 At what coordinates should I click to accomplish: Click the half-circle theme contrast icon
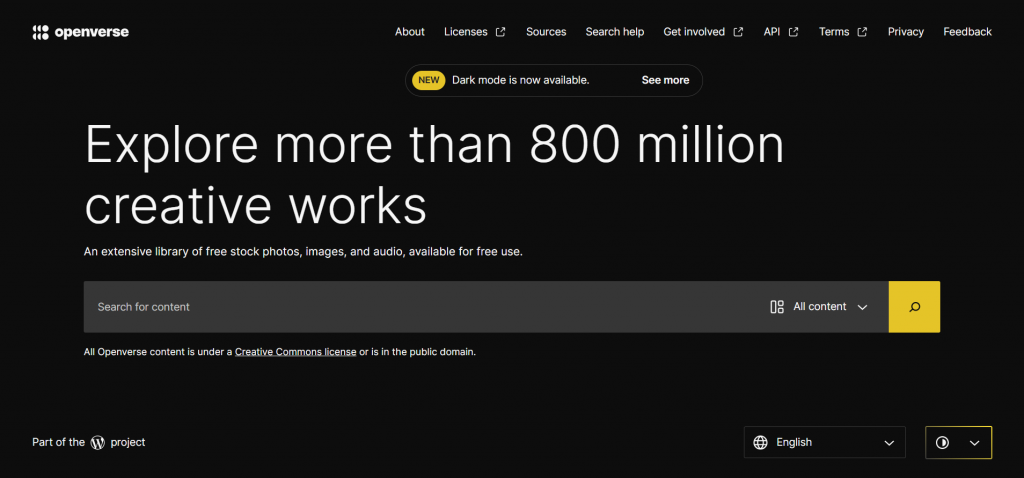[942, 443]
